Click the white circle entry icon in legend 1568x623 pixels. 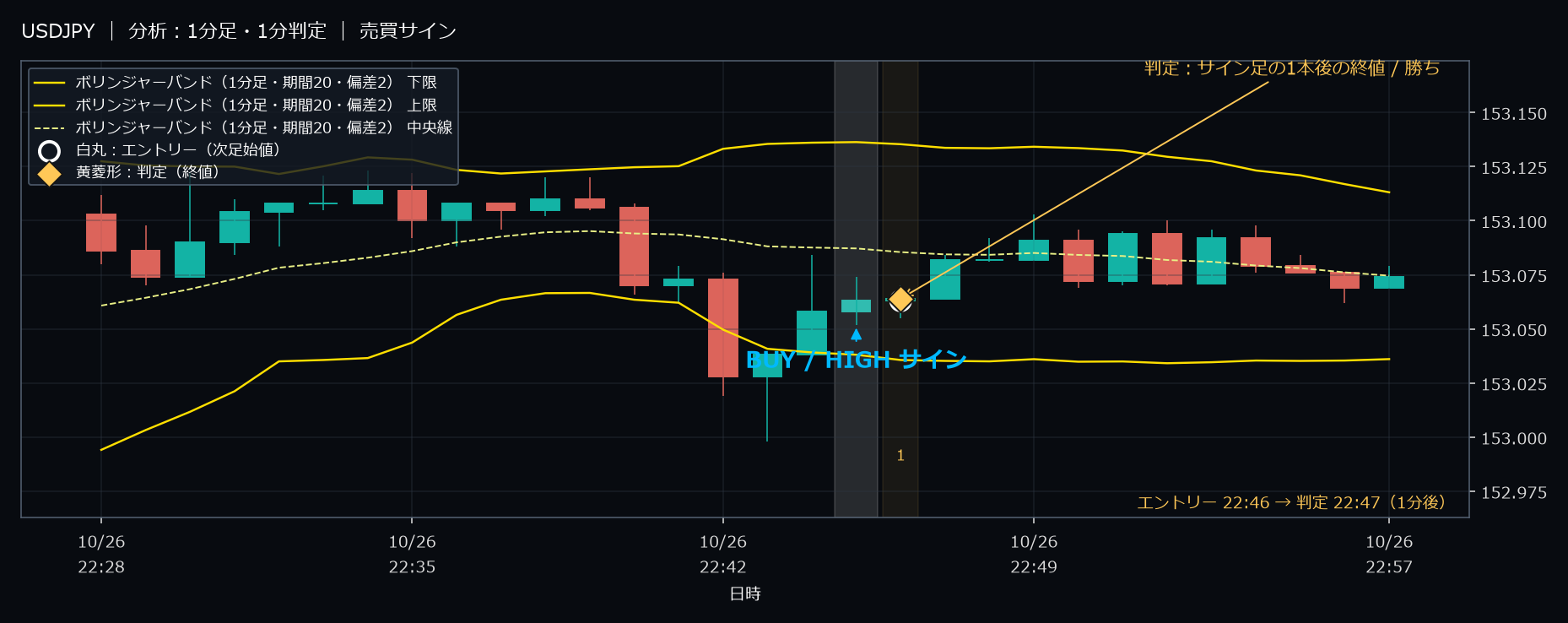pos(50,151)
